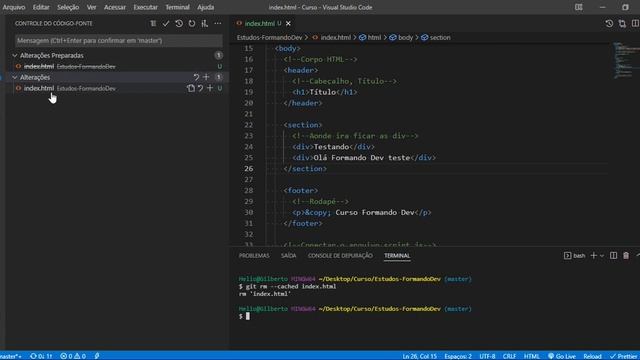Image resolution: width=640 pixels, height=360 pixels.
Task: Discard changes for index.html under Alterações
Action: 200,88
